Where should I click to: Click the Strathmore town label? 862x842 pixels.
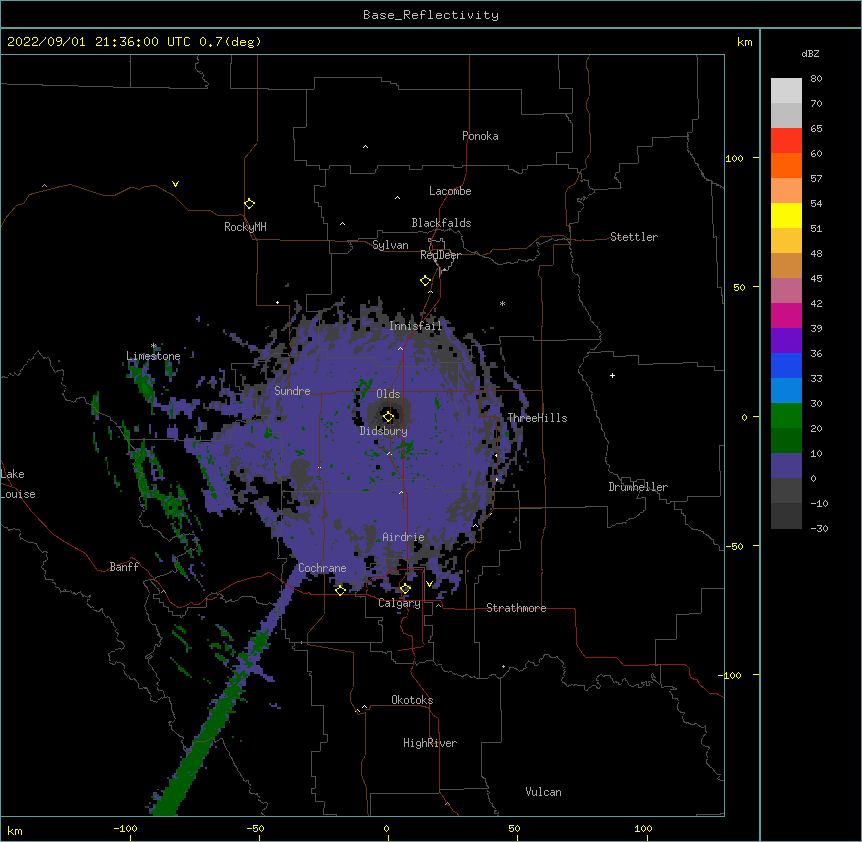(x=516, y=608)
